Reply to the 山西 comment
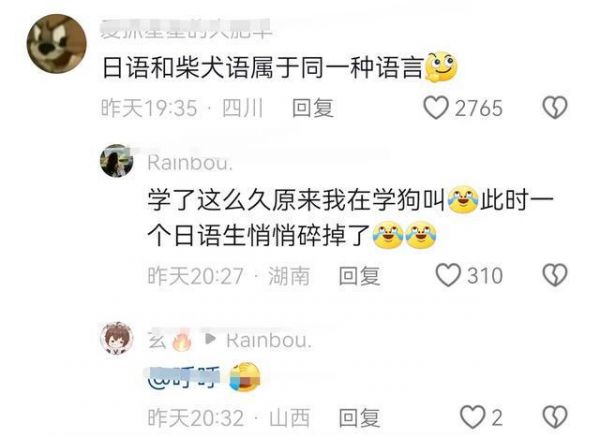600x437 pixels. (359, 417)
